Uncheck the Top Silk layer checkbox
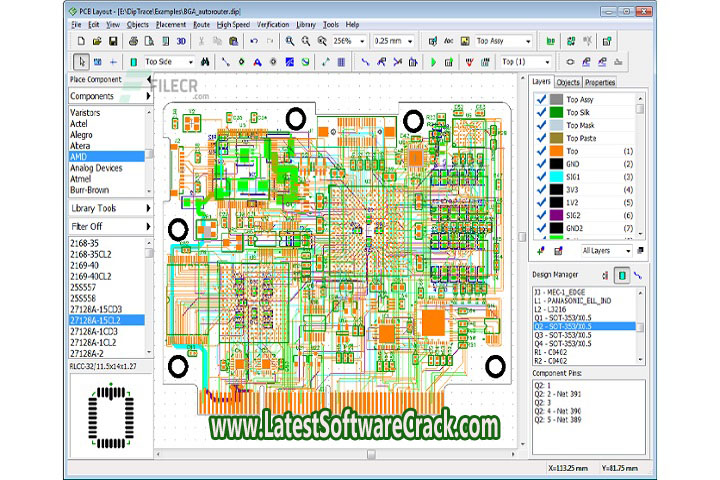 [x=541, y=112]
